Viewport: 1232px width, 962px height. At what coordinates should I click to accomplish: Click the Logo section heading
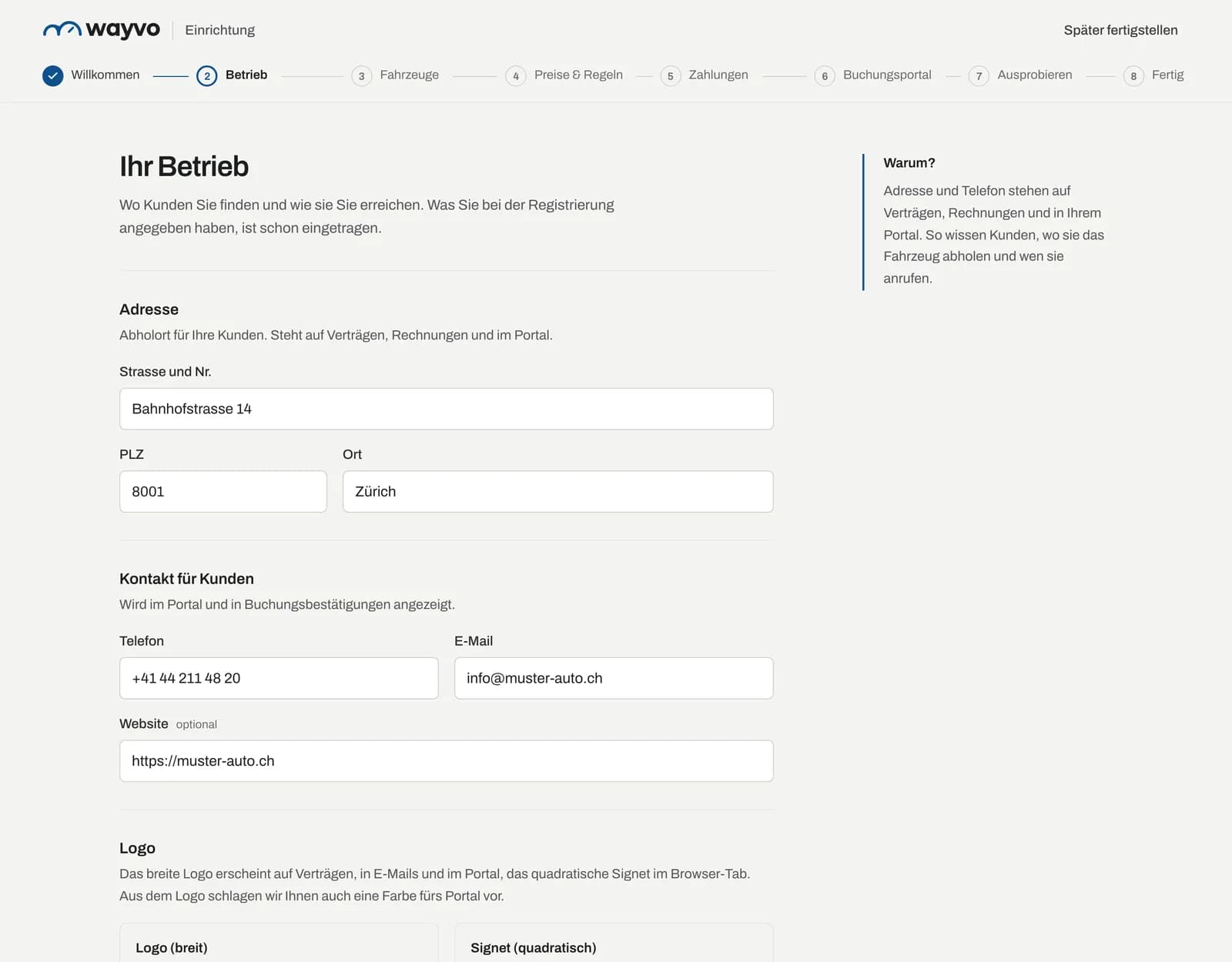pos(137,848)
